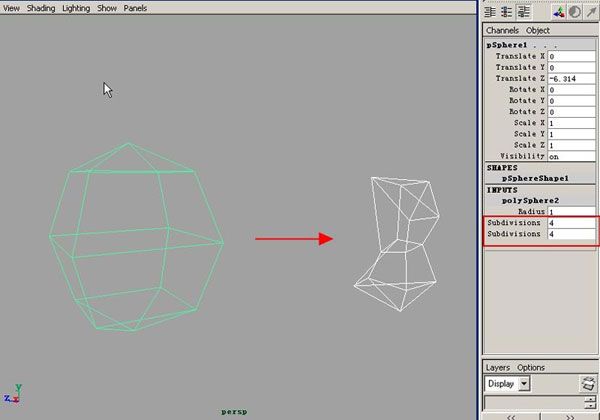Screen dimensions: 600x420
Task: Click the round gray speed icon
Action: (x=573, y=12)
